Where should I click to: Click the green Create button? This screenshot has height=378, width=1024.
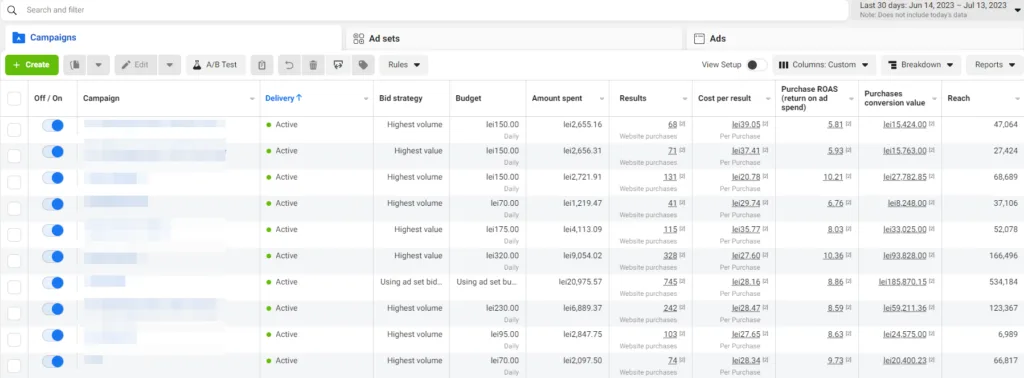(32, 65)
